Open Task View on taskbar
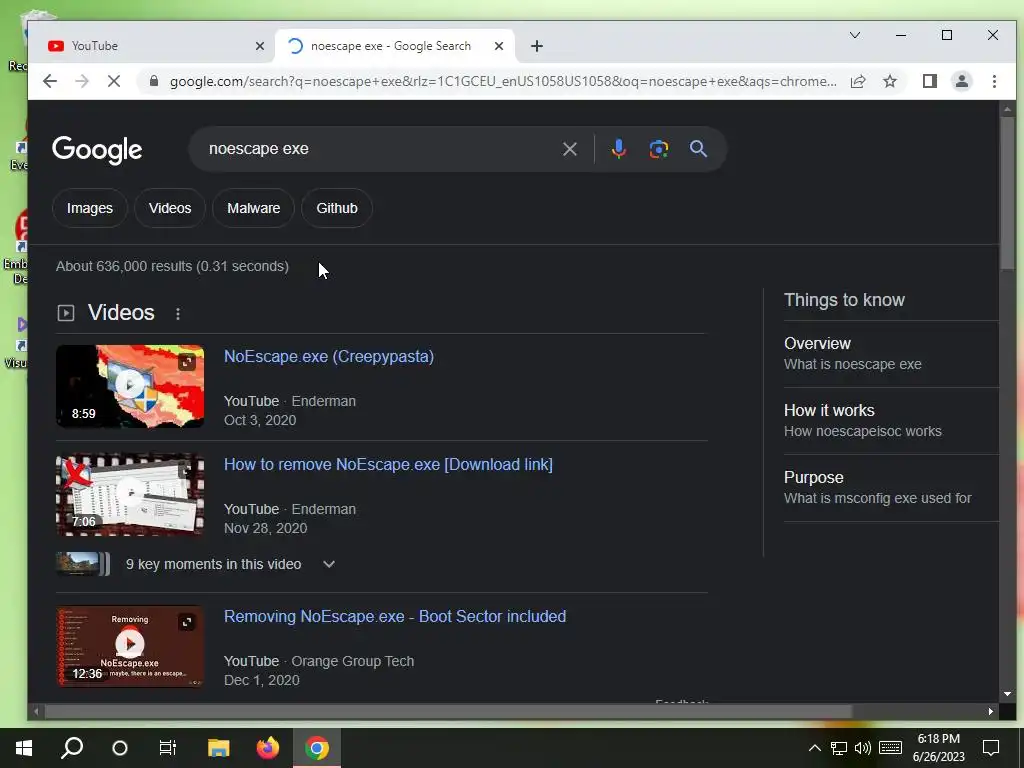 click(x=168, y=748)
